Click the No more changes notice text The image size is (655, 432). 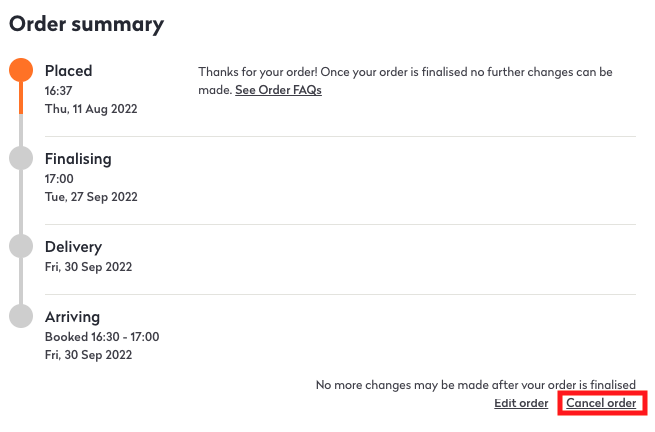(476, 384)
